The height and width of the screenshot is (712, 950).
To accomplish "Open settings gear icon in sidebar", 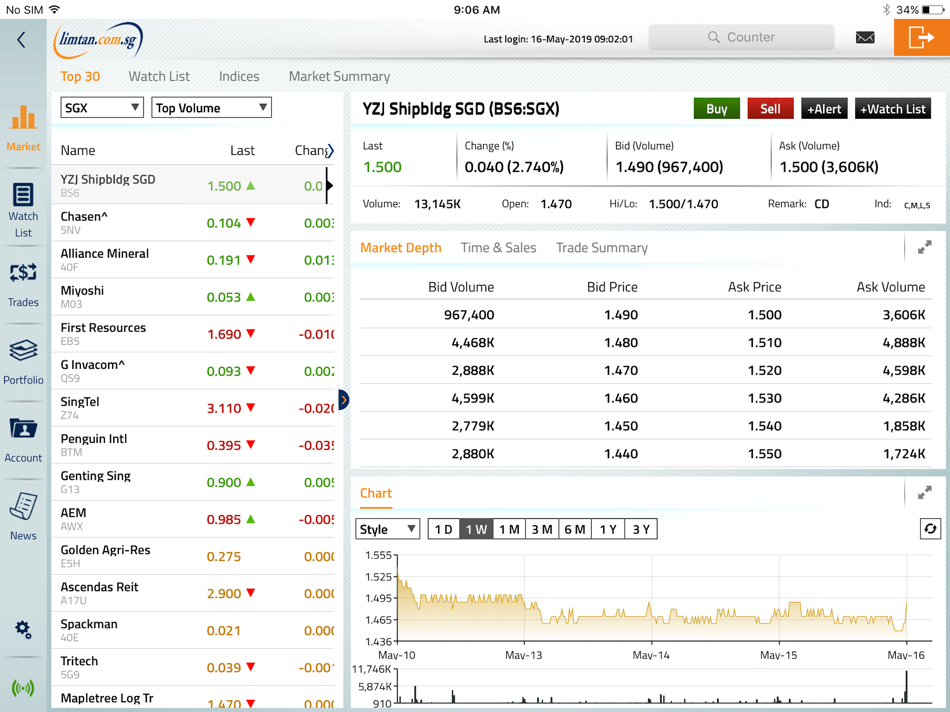I will (23, 630).
